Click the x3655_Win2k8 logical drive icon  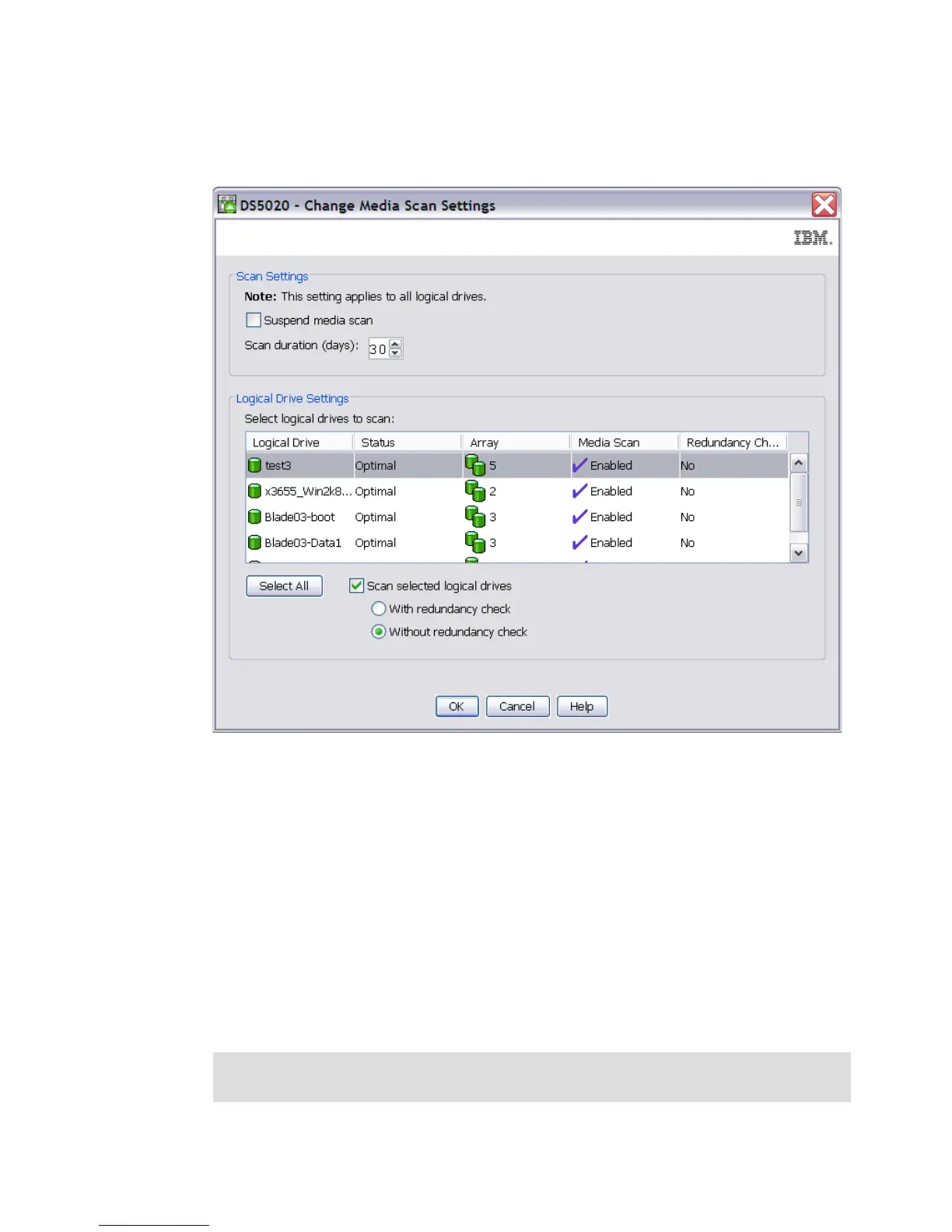pyautogui.click(x=254, y=491)
